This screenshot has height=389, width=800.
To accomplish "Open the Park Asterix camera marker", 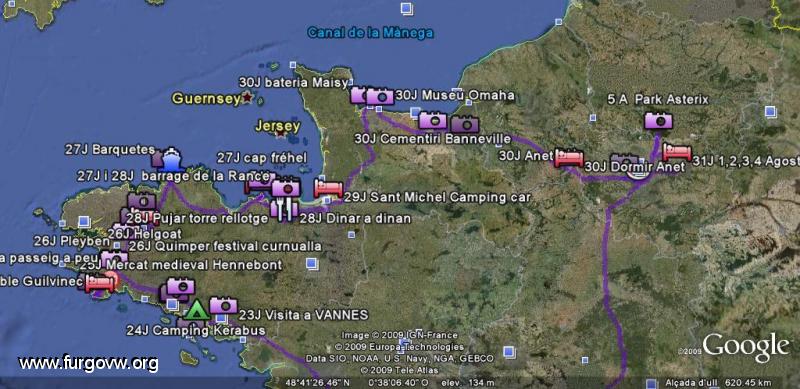I will pyautogui.click(x=658, y=120).
